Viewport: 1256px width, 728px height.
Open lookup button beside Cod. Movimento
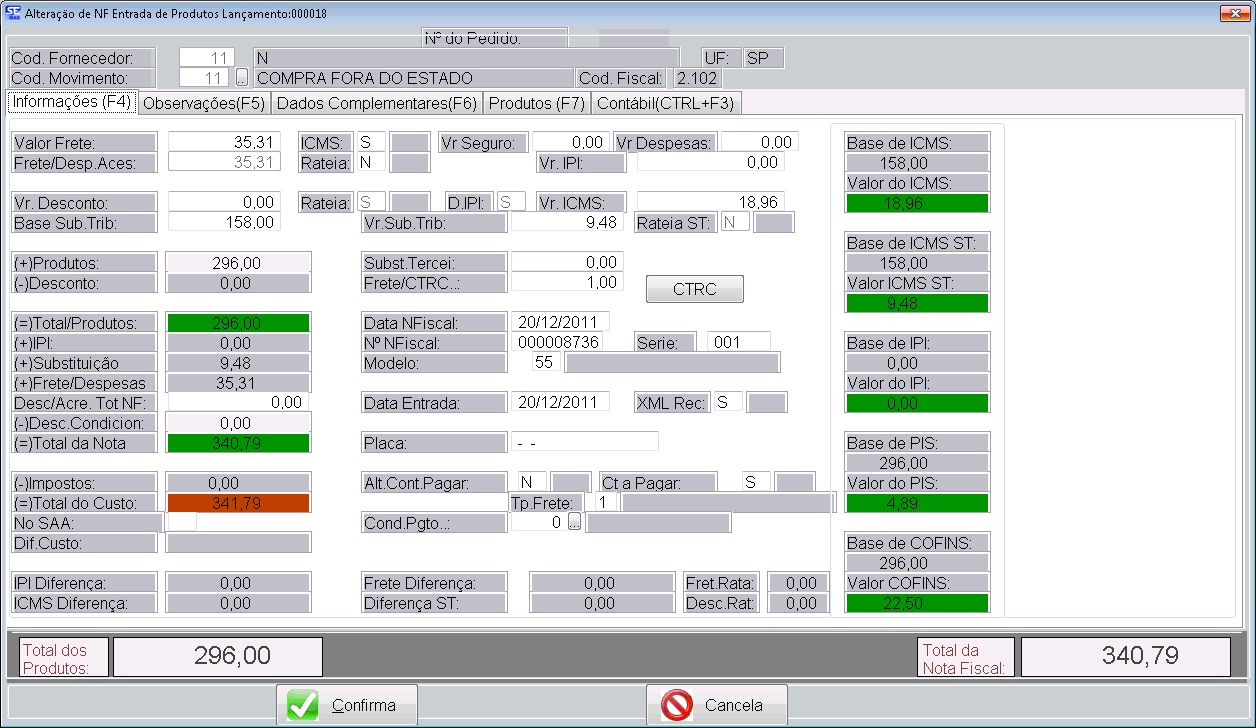pyautogui.click(x=242, y=78)
